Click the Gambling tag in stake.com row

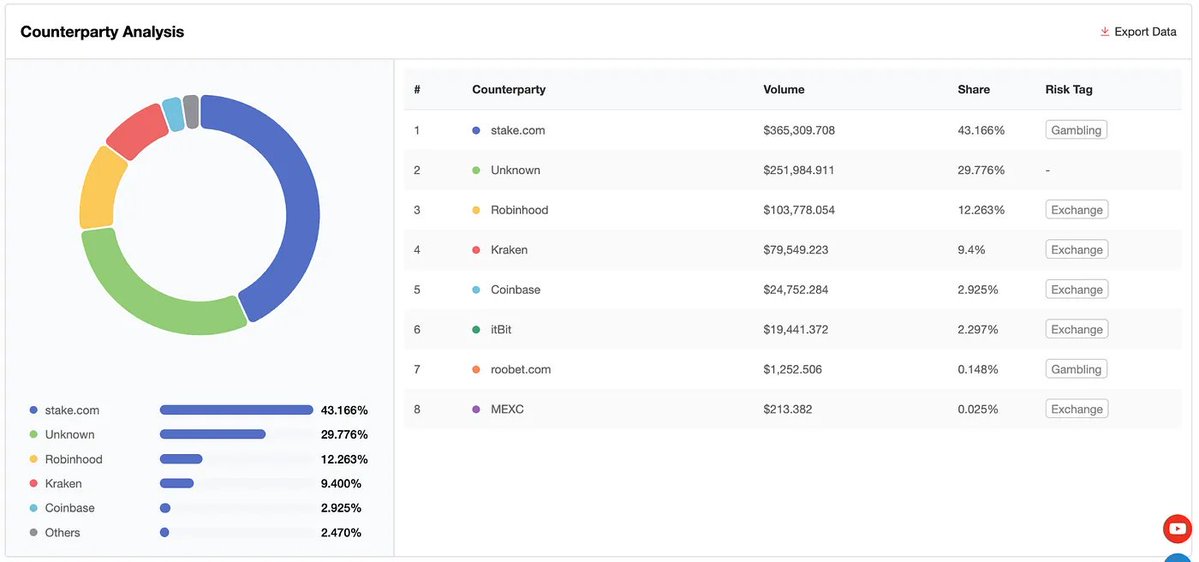pyautogui.click(x=1076, y=131)
